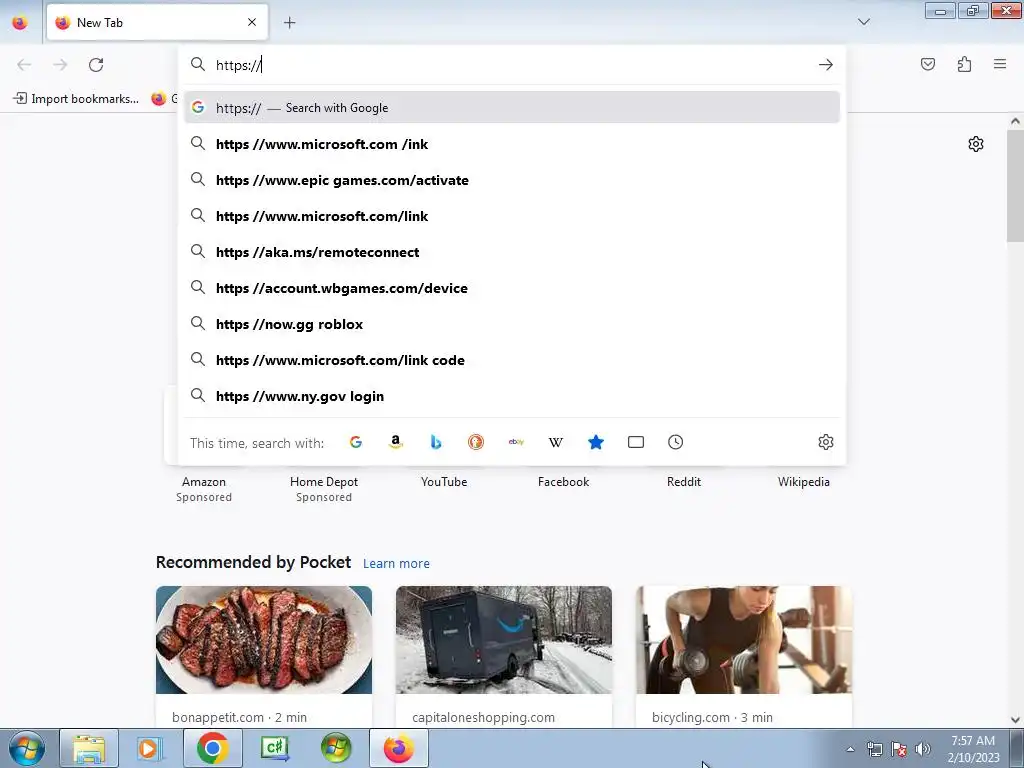Search open tabs with the tab icon
The image size is (1024, 768).
pyautogui.click(x=635, y=442)
